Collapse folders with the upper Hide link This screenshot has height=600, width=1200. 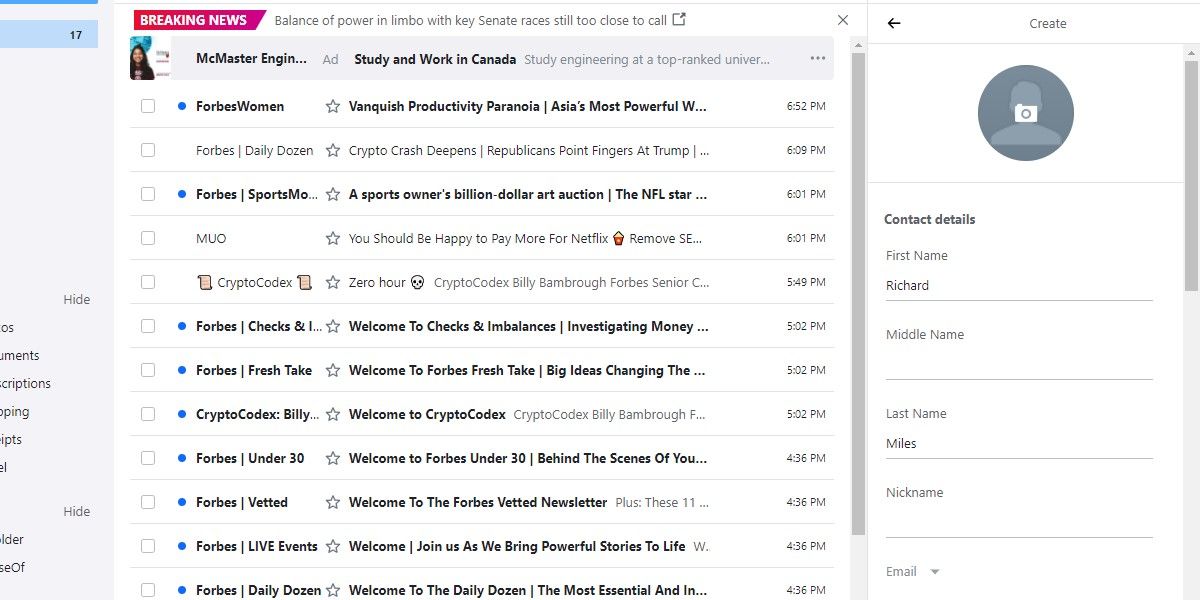coord(76,299)
